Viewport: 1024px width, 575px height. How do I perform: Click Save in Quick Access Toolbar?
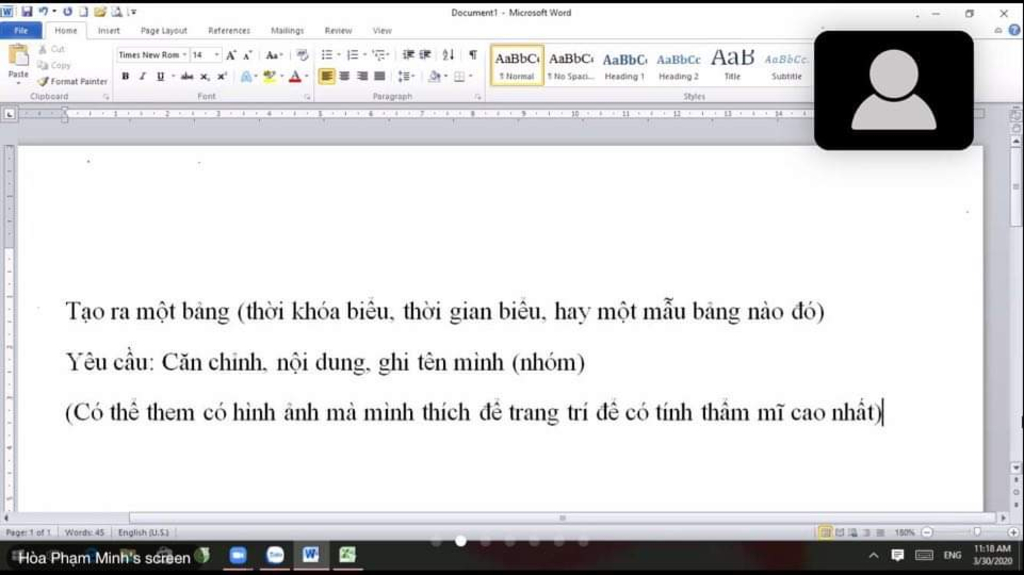click(x=27, y=12)
